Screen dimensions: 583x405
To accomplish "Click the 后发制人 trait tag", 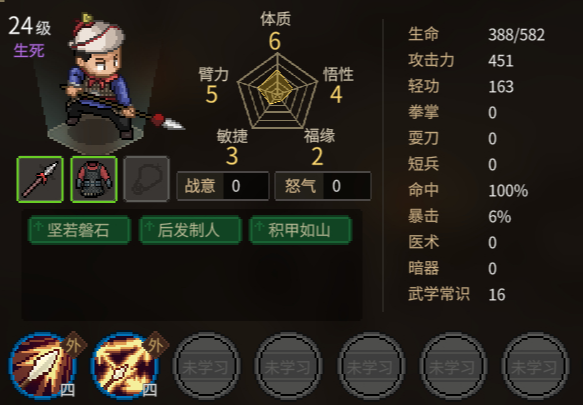I will point(190,230).
